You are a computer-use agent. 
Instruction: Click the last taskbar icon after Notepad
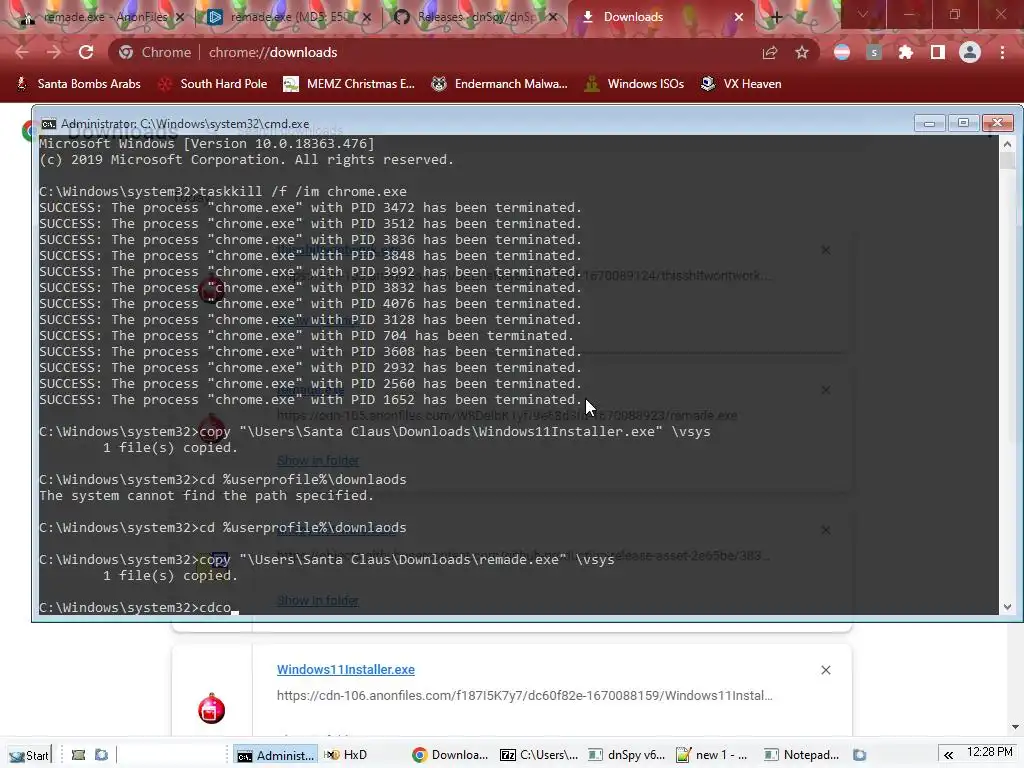(859, 755)
